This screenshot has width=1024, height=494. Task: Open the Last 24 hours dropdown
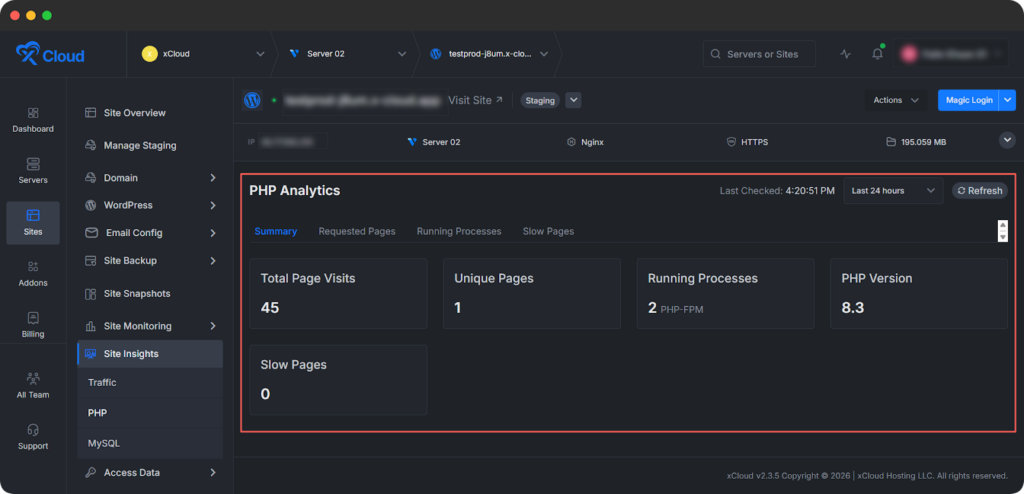point(893,191)
